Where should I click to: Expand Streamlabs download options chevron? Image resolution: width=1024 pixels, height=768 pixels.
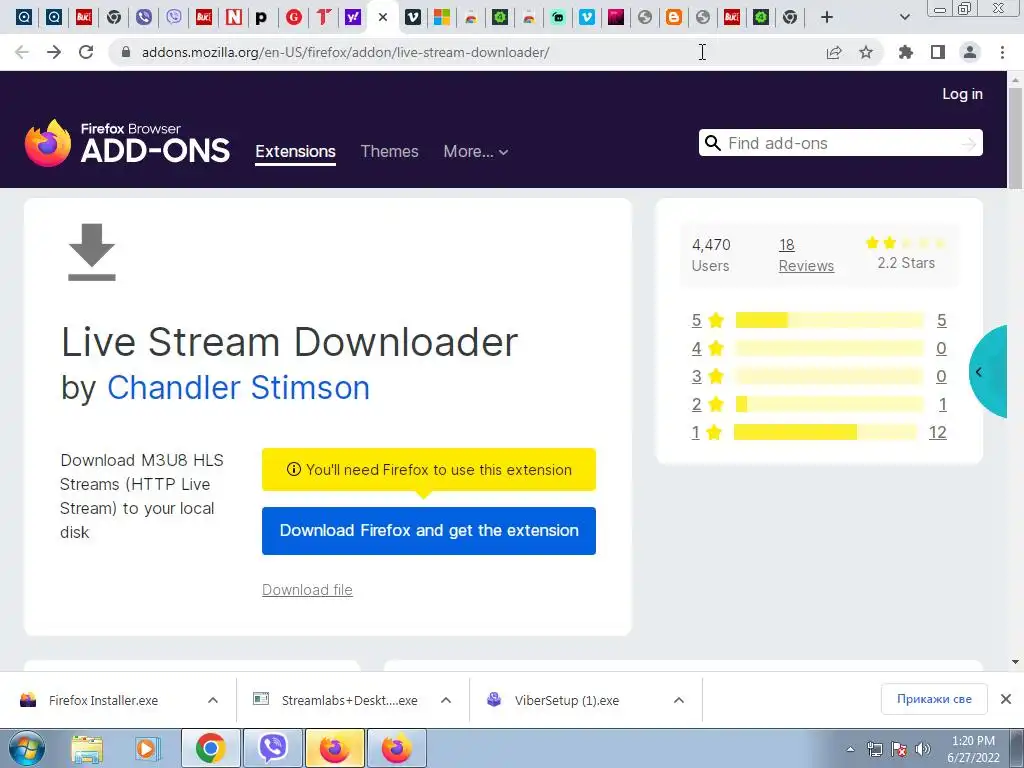(x=446, y=700)
